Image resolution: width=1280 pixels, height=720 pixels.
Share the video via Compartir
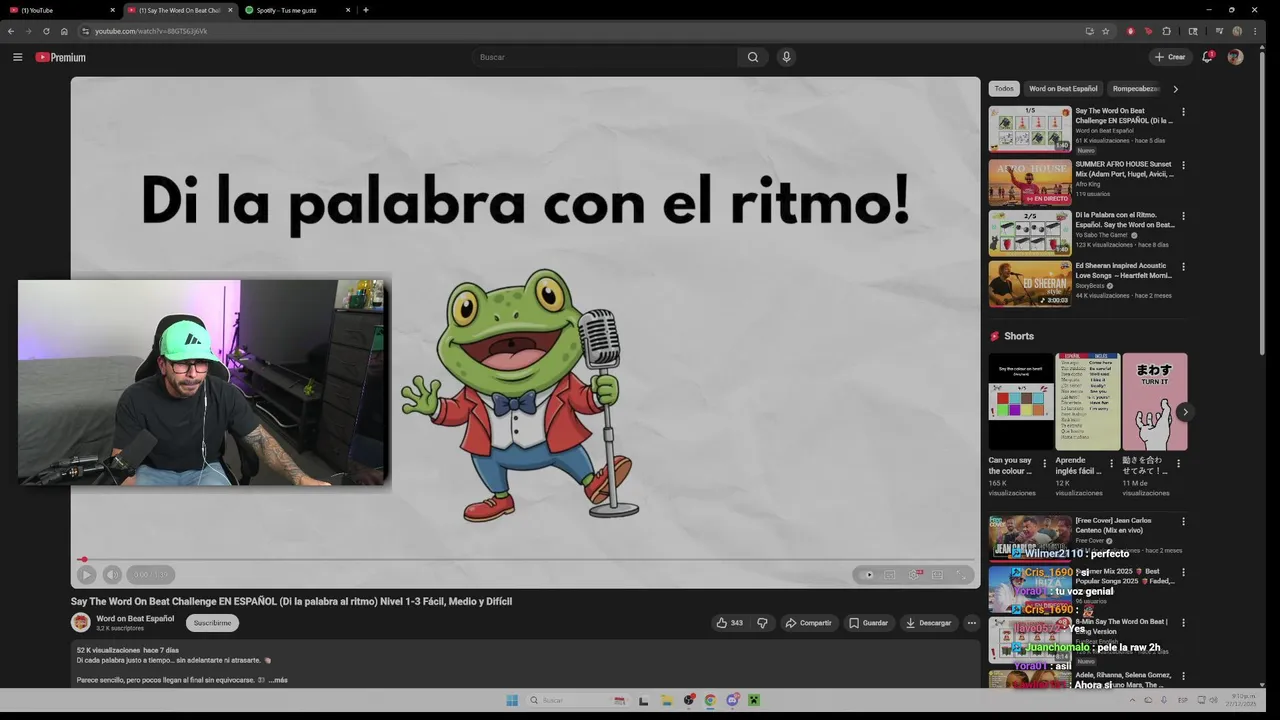click(808, 623)
